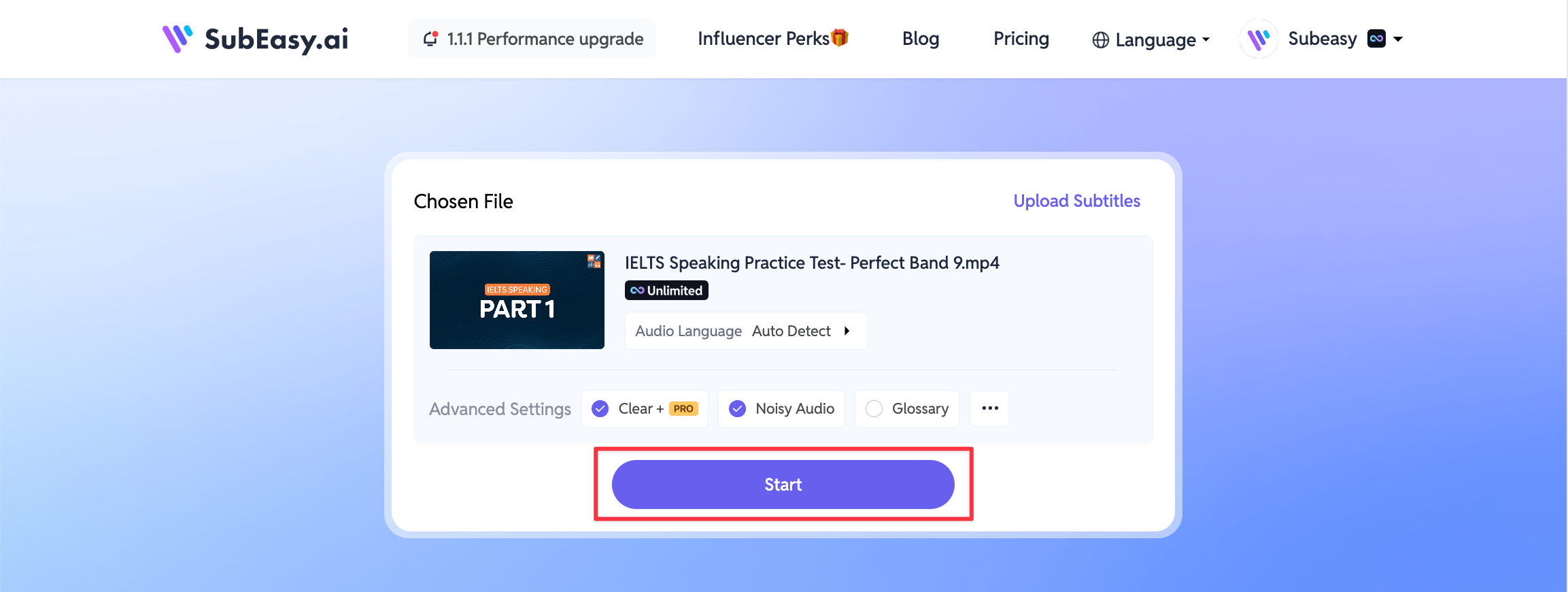Click the globe icon beside Language

[1100, 40]
